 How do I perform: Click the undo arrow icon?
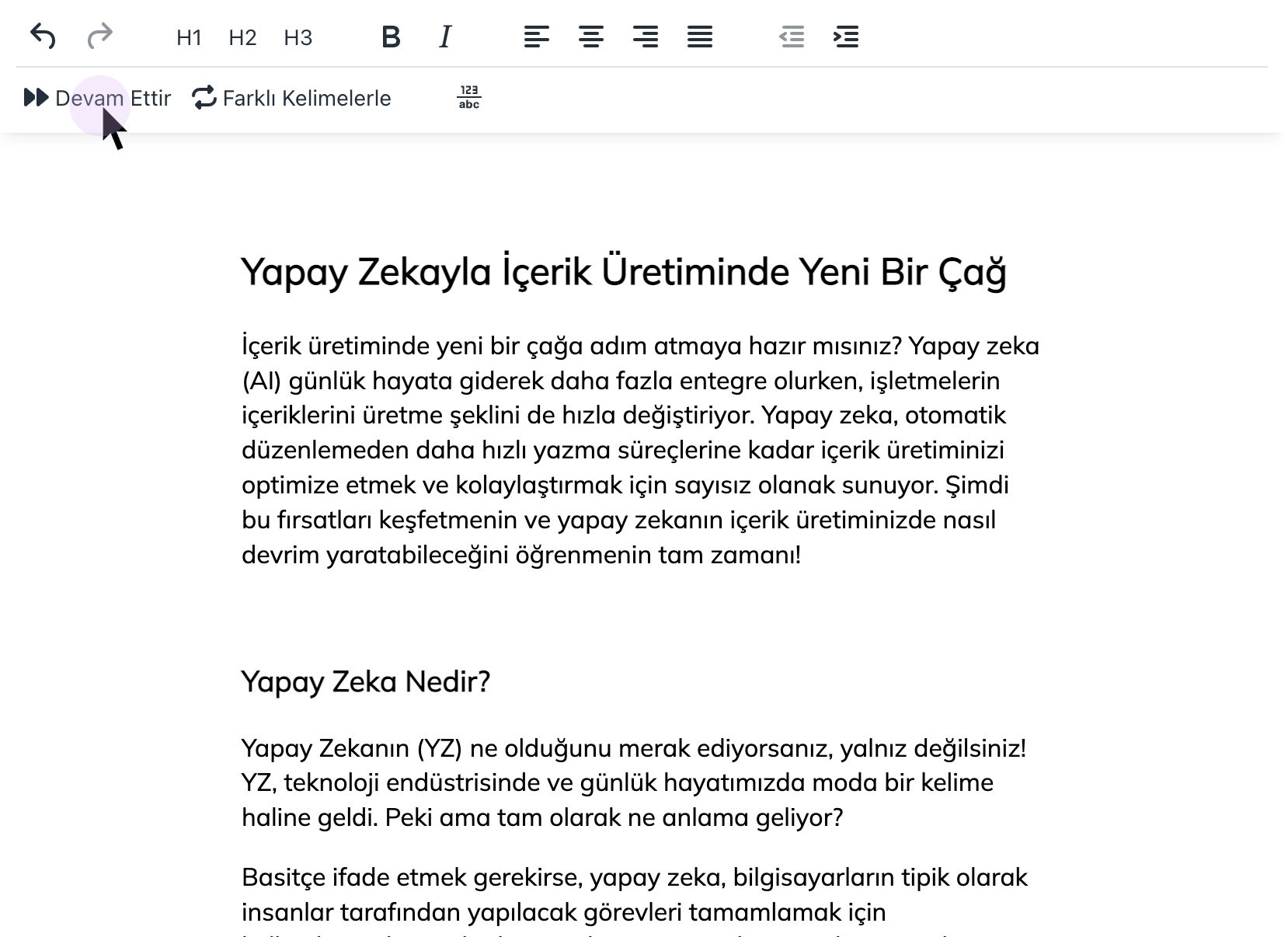point(43,37)
